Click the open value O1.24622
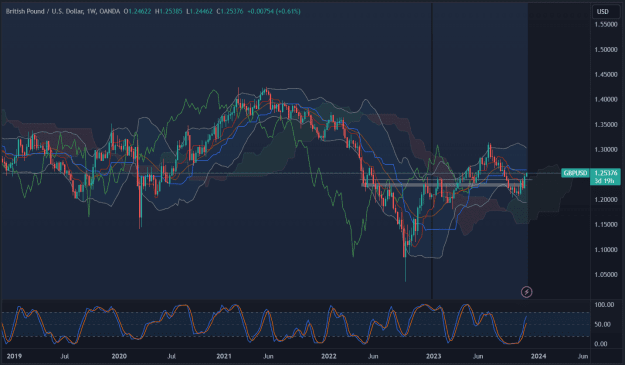The image size is (625, 365). tap(137, 12)
